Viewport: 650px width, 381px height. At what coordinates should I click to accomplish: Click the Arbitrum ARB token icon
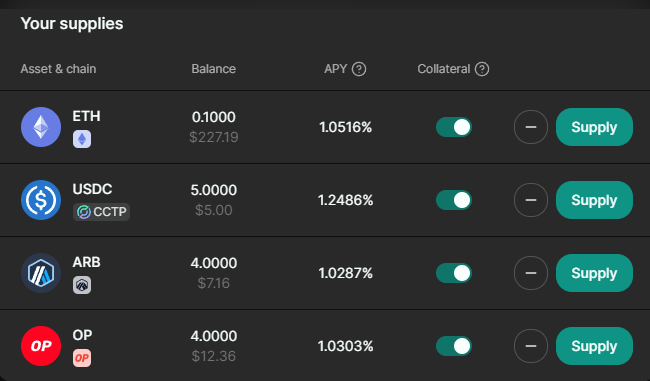(41, 273)
